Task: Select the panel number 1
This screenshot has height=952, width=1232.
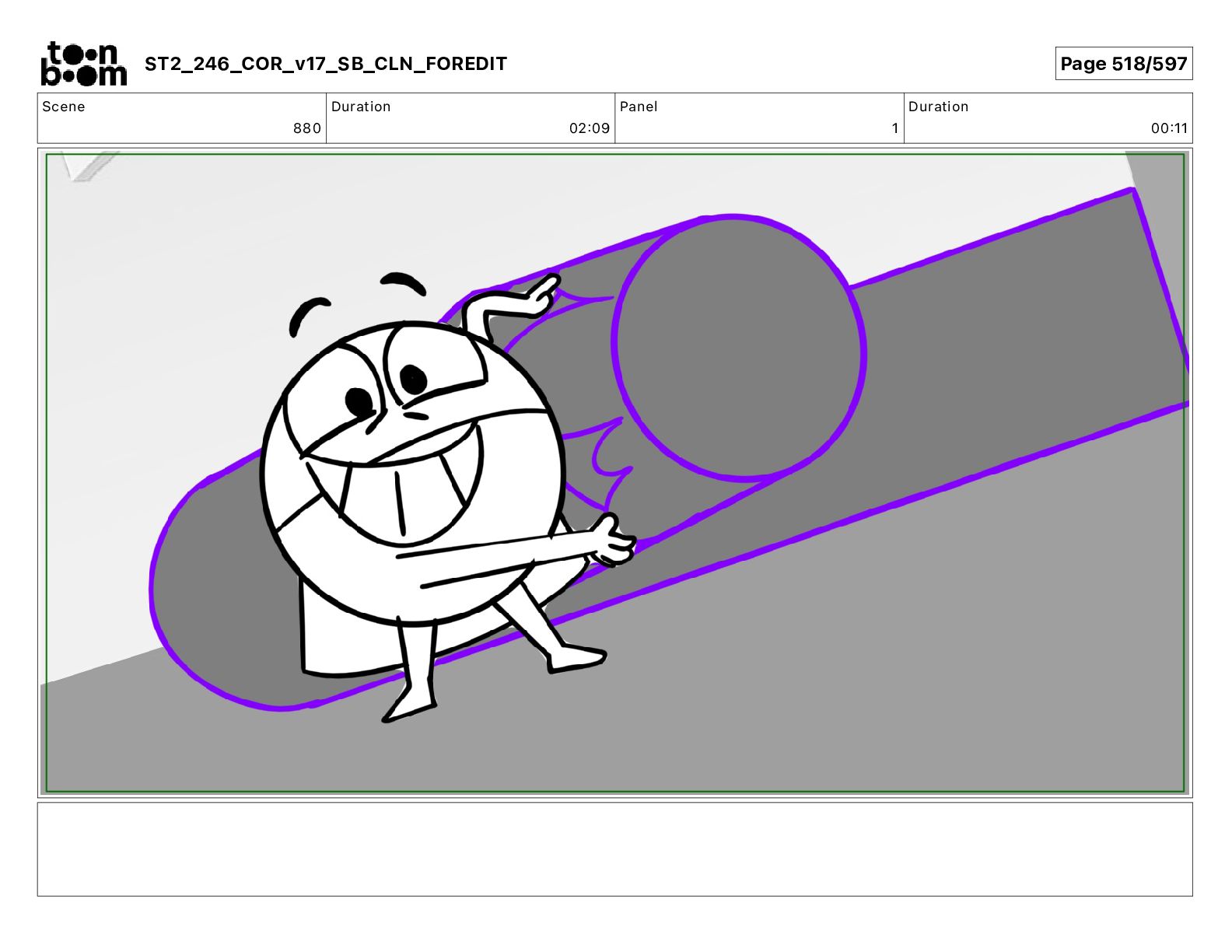Action: pos(895,128)
